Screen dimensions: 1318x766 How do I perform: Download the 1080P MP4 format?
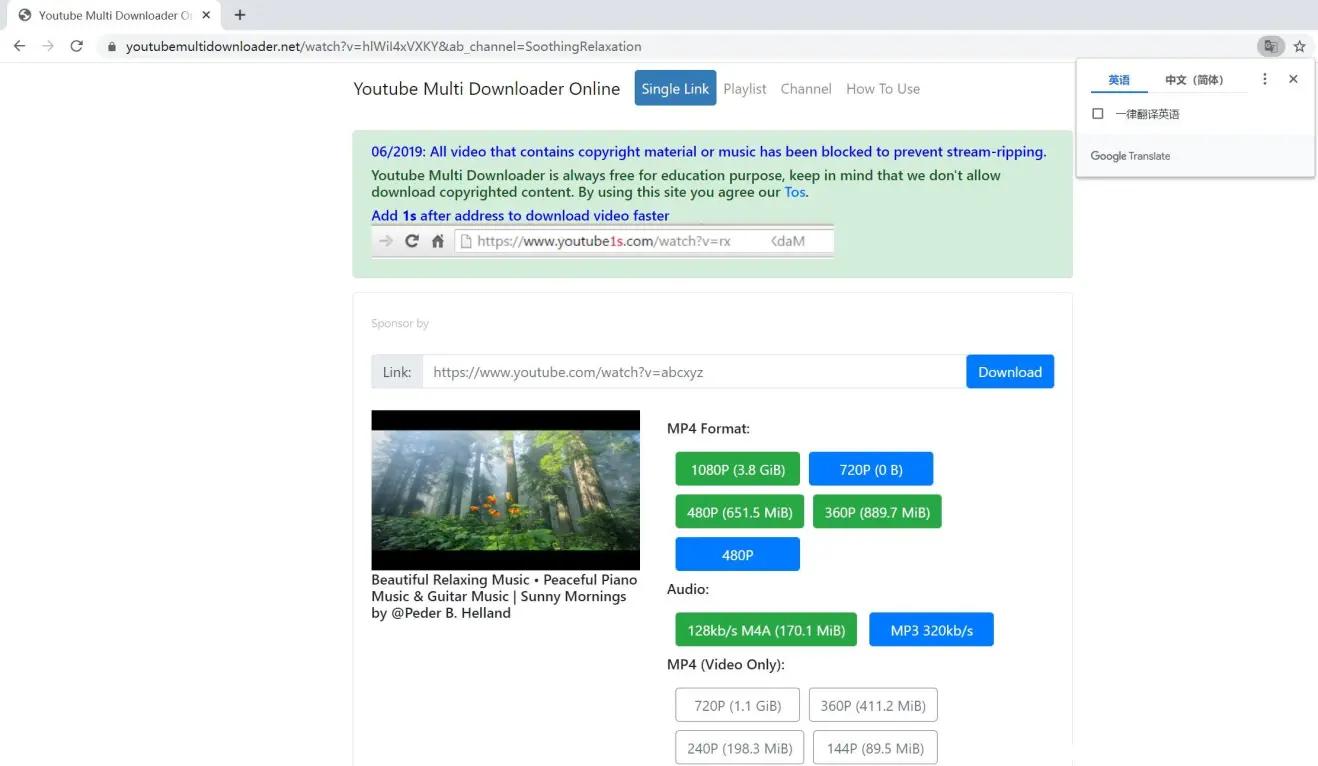click(x=737, y=468)
